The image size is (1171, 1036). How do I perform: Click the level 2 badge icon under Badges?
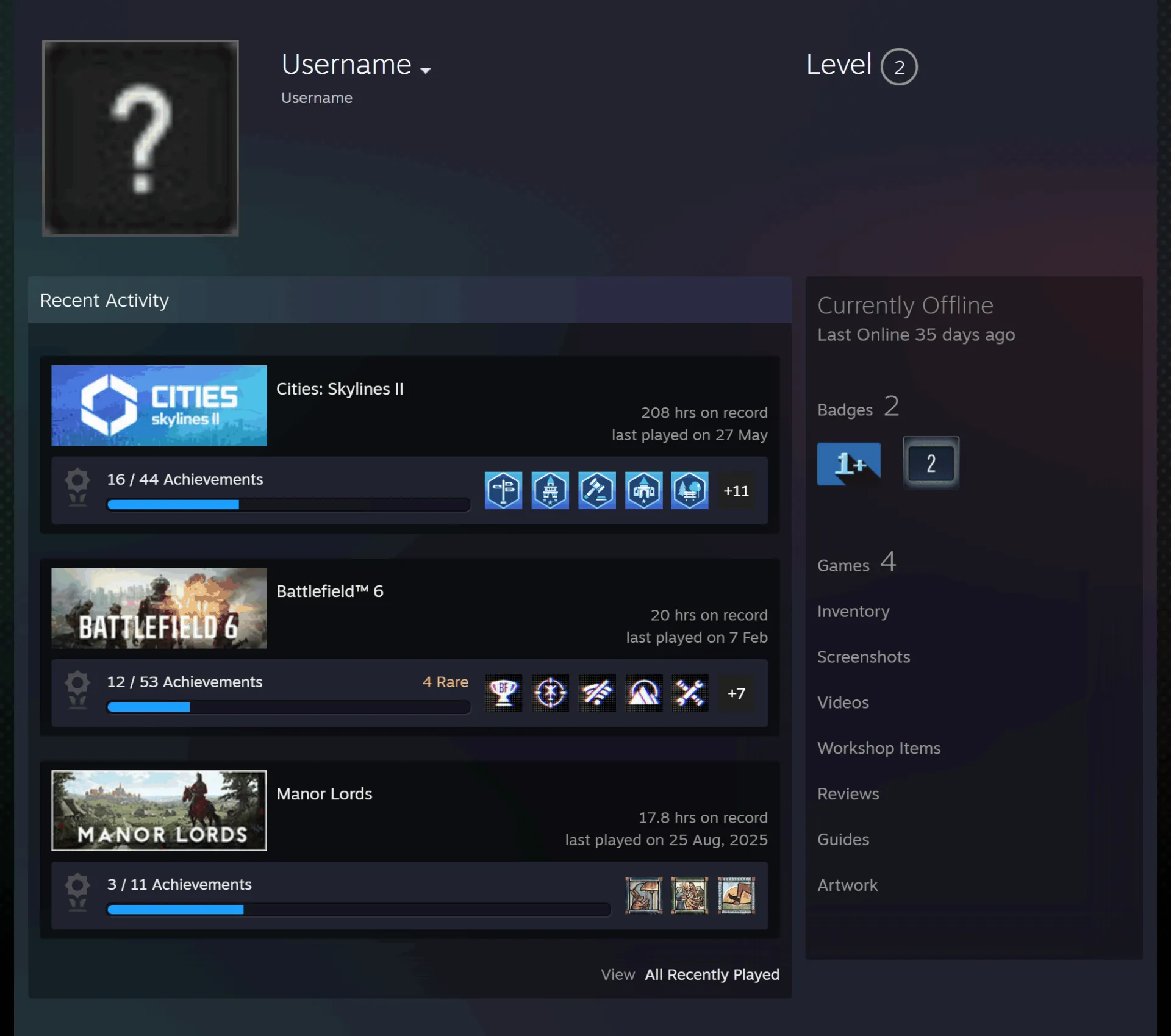click(x=931, y=463)
